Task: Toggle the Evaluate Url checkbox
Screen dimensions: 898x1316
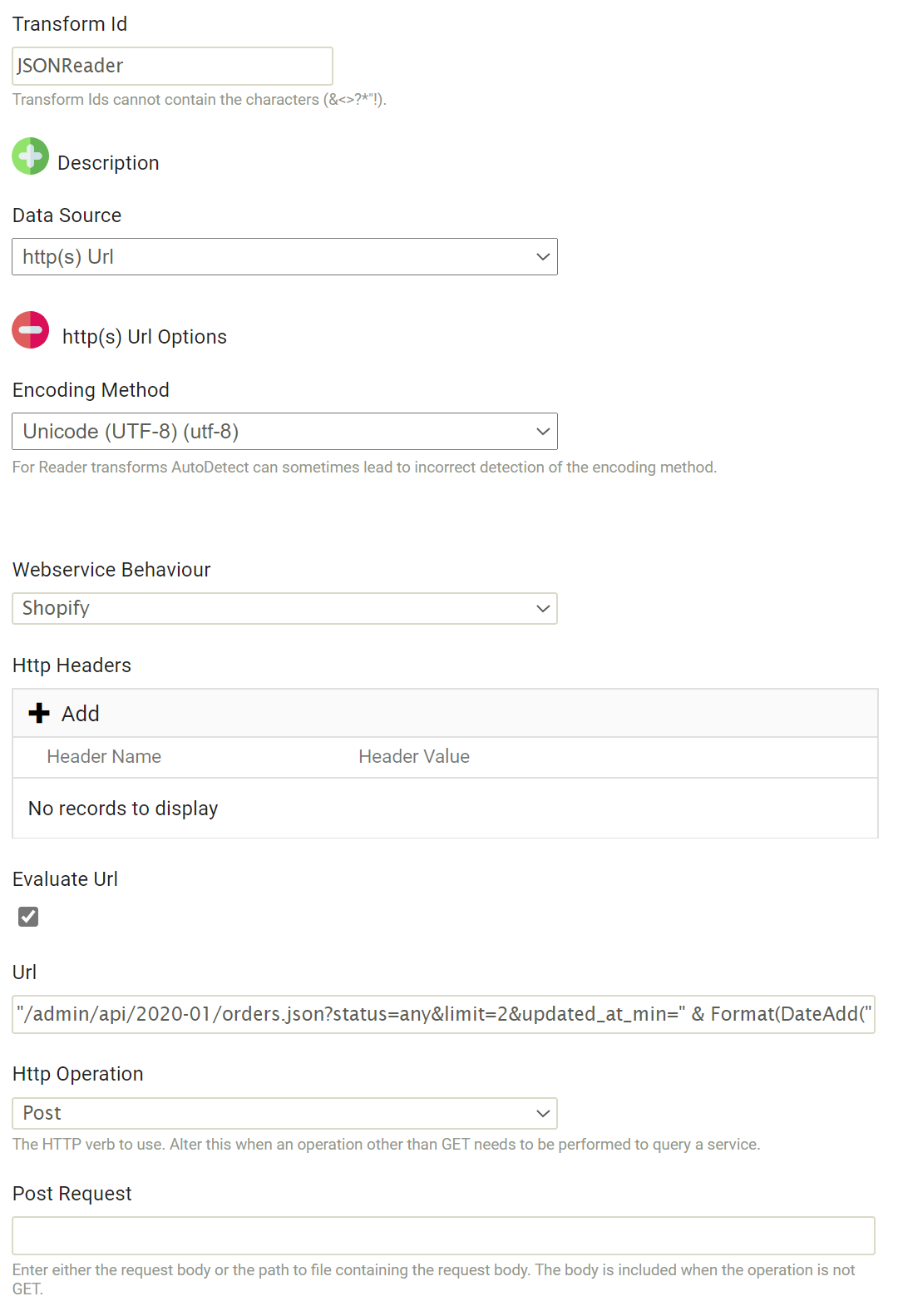Action: (x=28, y=917)
